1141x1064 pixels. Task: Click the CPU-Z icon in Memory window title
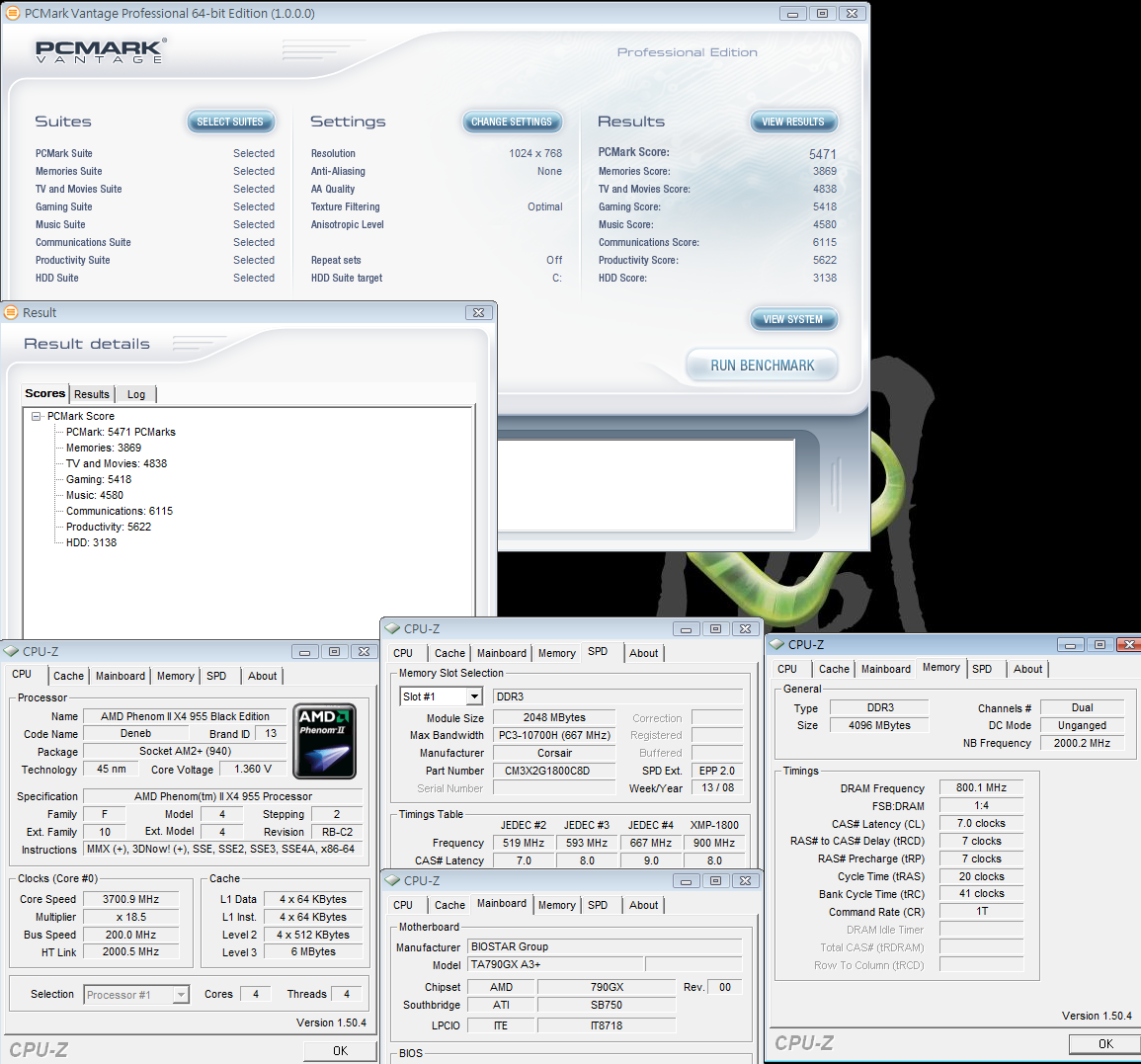(776, 644)
